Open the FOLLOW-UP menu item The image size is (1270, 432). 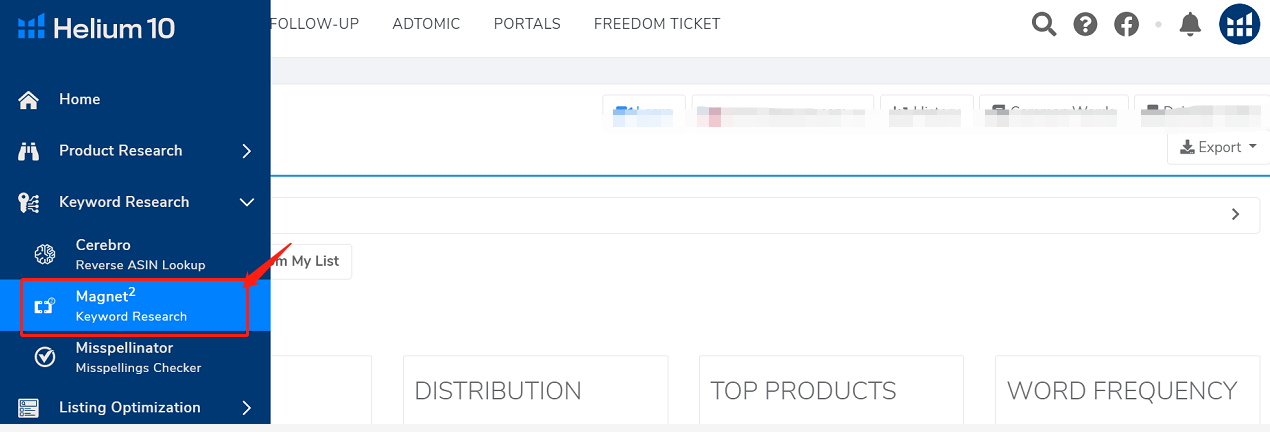click(x=314, y=24)
